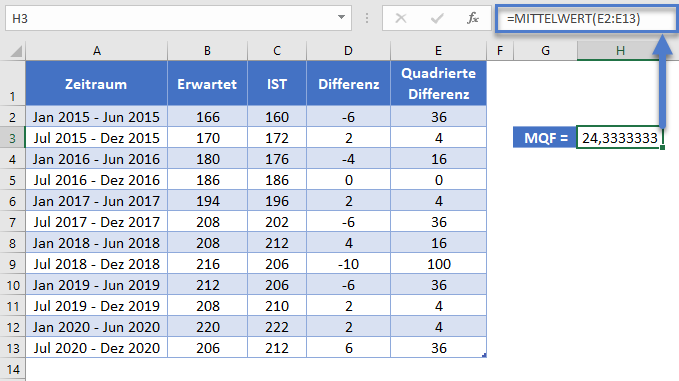The image size is (679, 381).
Task: Click Quadrierte Differenz value 100
Action: 438,264
